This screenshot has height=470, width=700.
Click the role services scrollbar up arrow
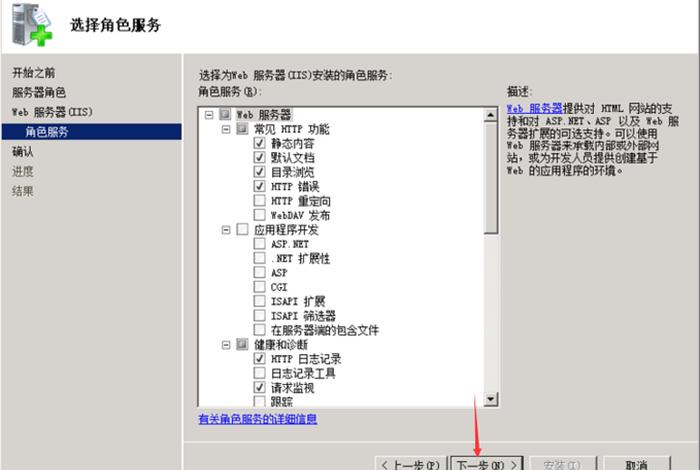(490, 115)
